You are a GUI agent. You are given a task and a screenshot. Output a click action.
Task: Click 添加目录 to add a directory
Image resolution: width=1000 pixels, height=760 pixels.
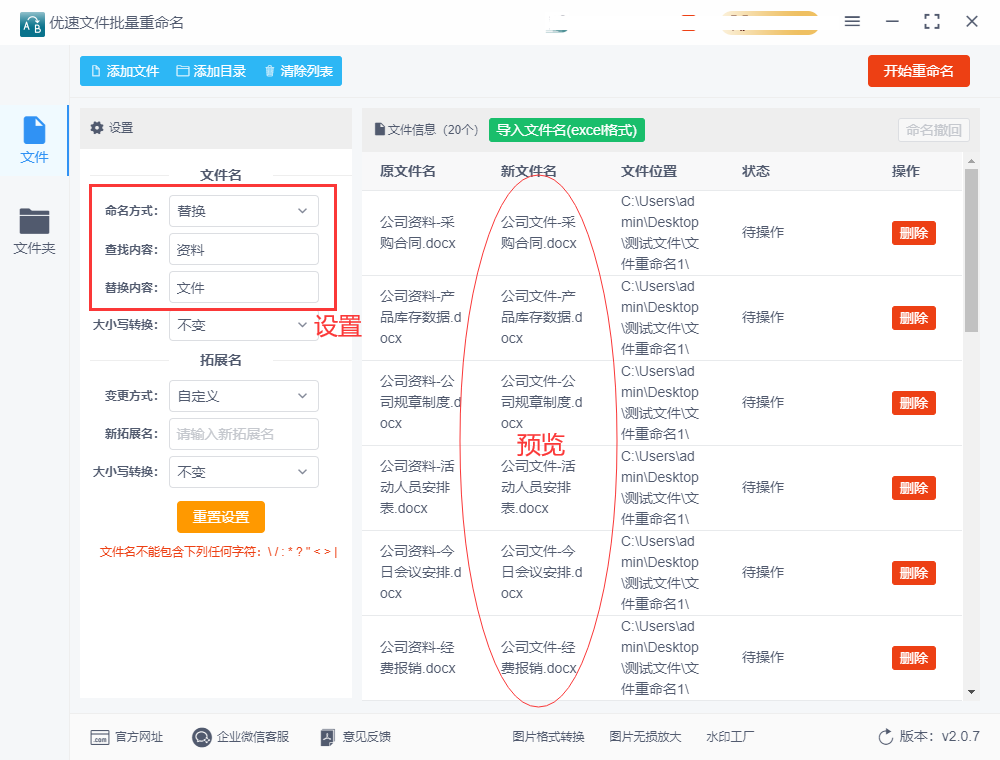pyautogui.click(x=211, y=71)
